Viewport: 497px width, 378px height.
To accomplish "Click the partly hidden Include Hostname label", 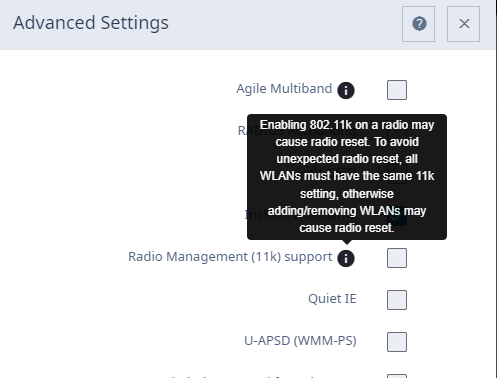I will [x=246, y=215].
